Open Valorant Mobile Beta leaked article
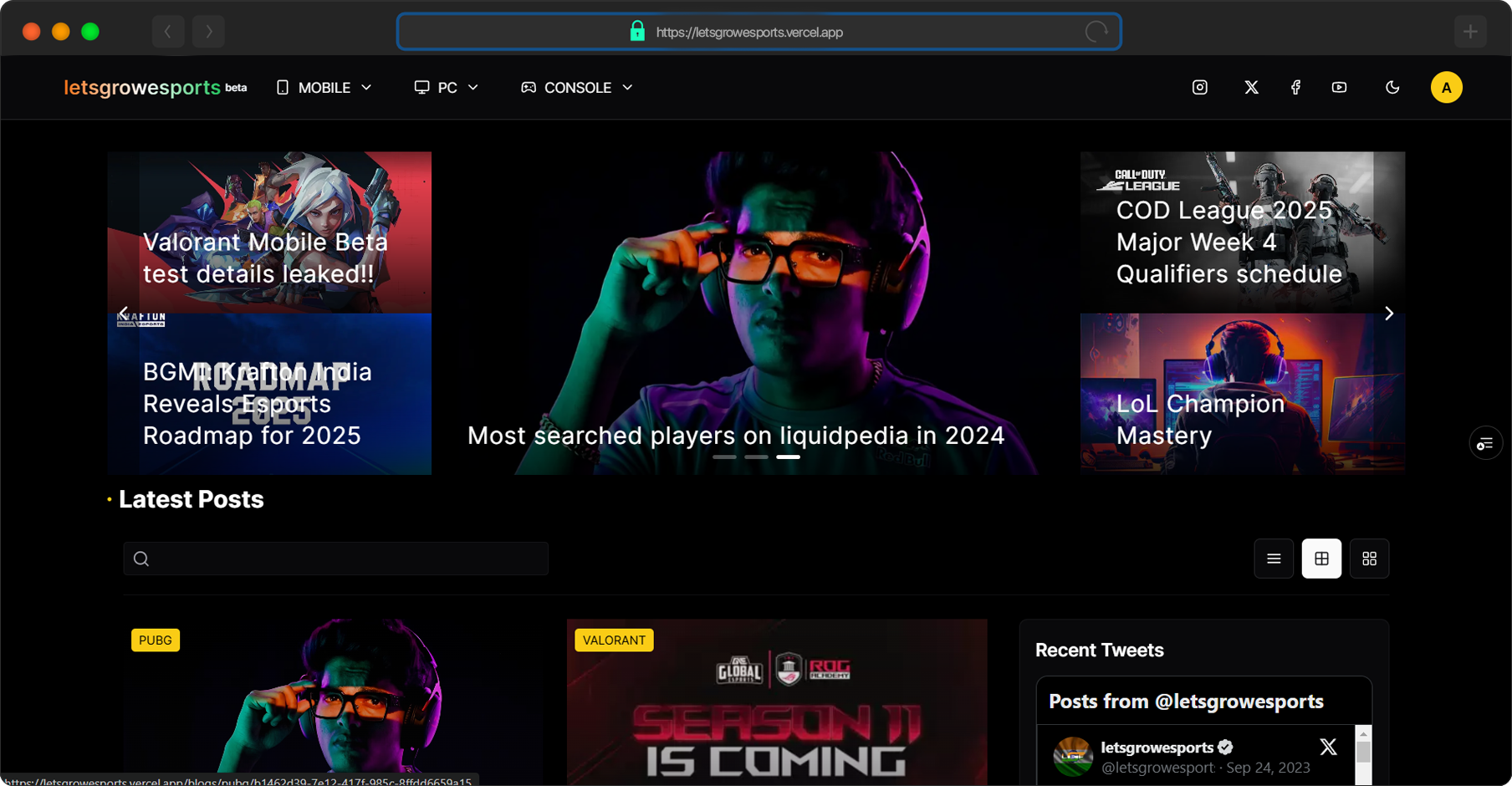The height and width of the screenshot is (786, 1512). 269,232
